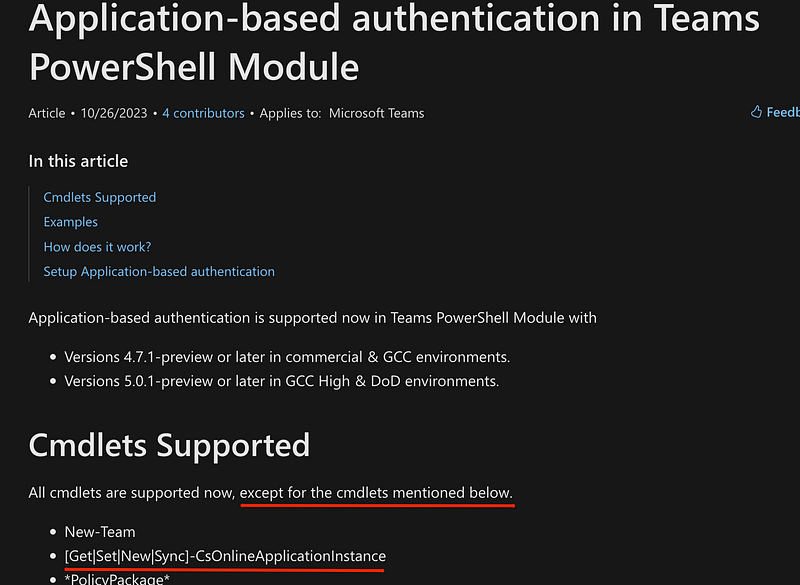Click the Microsoft Teams applies-to label
Screen dimensions: 800x585
tap(376, 113)
